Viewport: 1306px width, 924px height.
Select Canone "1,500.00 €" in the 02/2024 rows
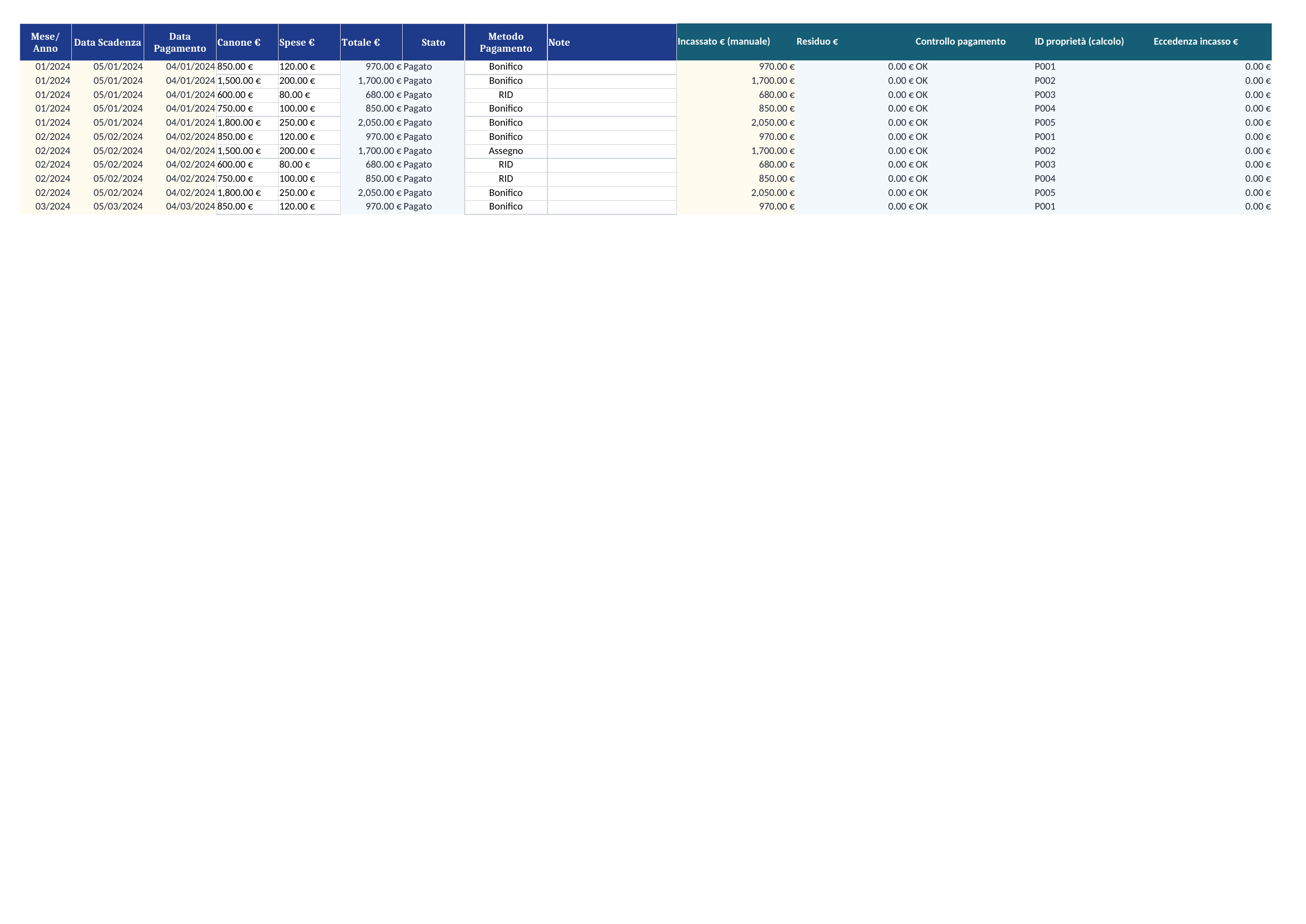[x=247, y=151]
